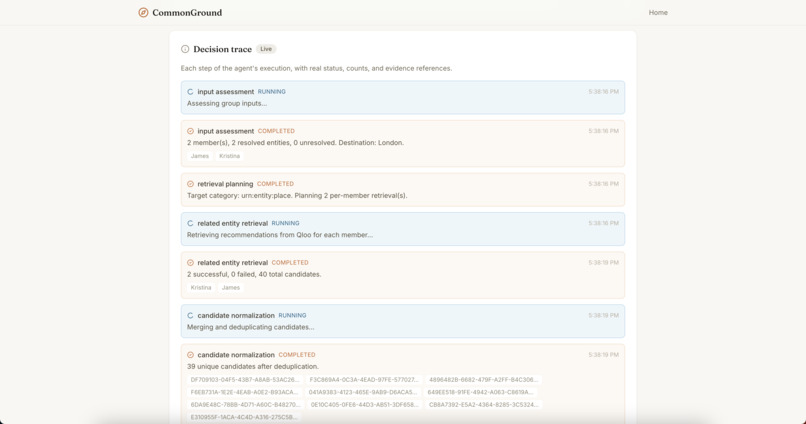Click the 'Merging and deduplicating candidates...' message

[251, 327]
